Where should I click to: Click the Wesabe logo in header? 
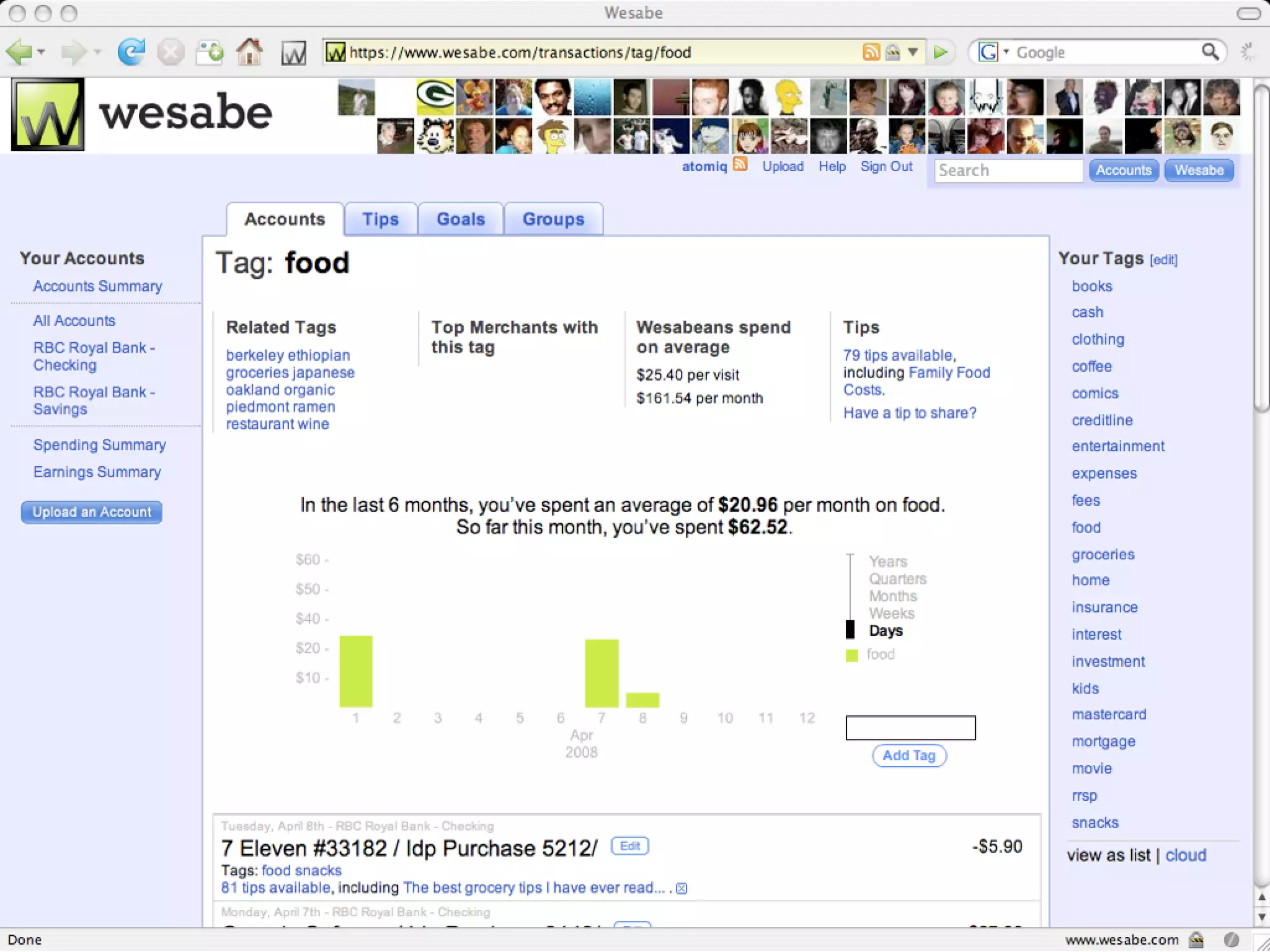[x=48, y=114]
